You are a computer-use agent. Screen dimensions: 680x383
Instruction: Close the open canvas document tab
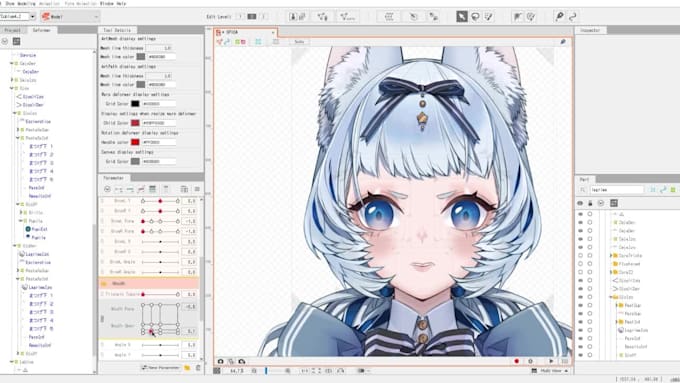point(273,33)
